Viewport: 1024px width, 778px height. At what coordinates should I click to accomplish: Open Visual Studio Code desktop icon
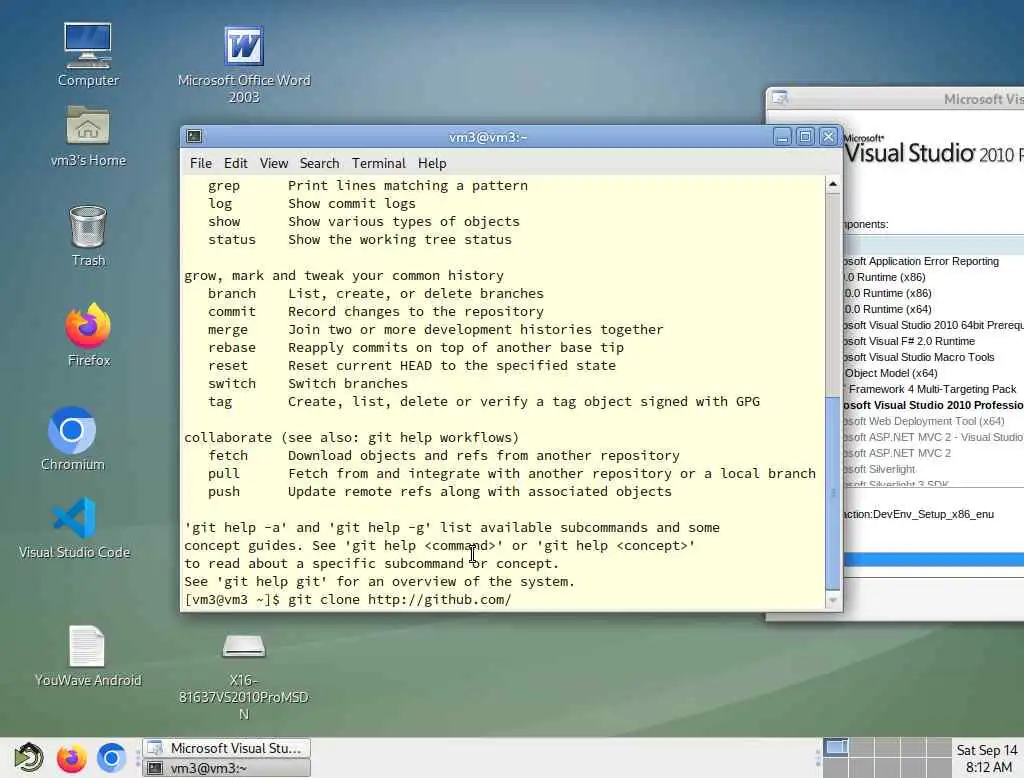(74, 528)
